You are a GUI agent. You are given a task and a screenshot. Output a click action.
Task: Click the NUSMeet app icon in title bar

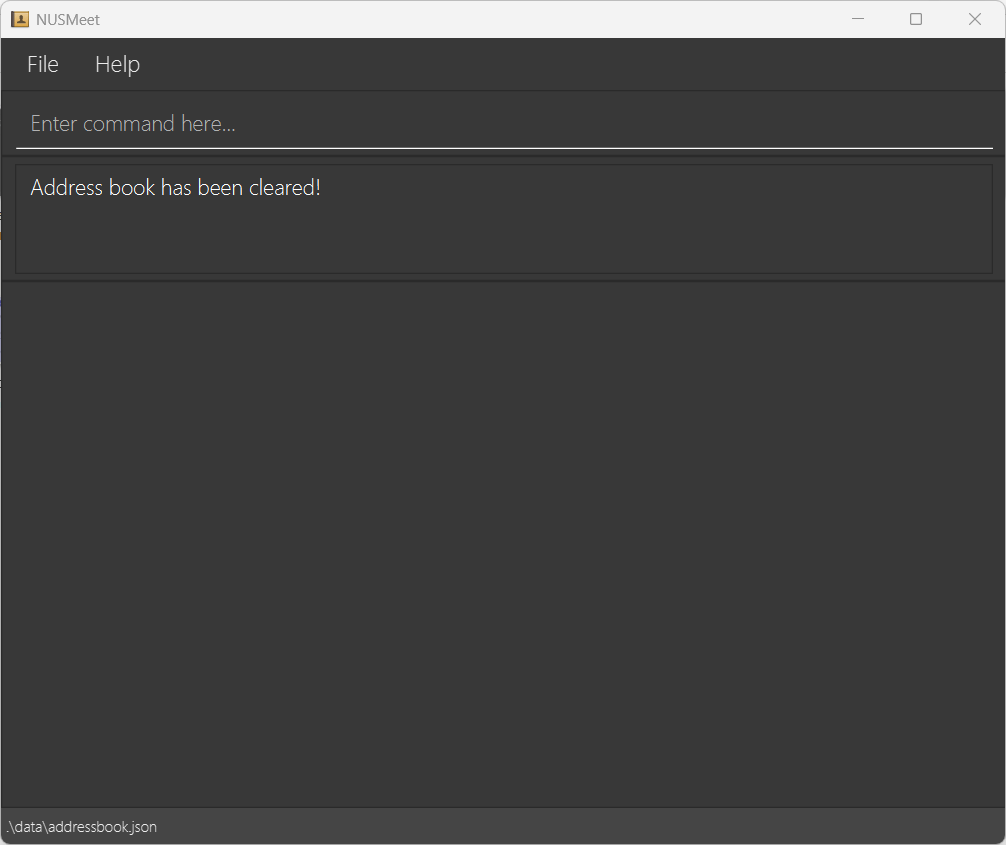coord(20,19)
